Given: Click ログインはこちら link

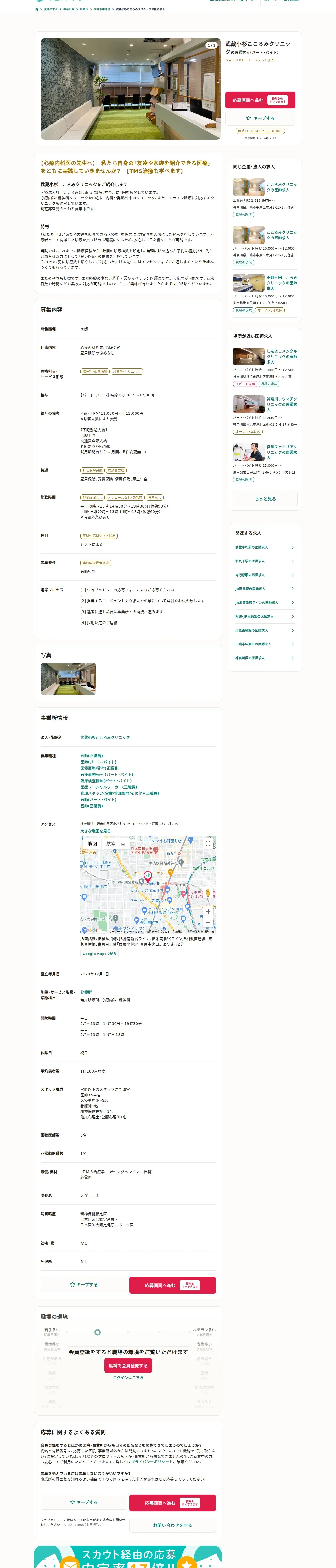Looking at the screenshot, I should (128, 1377).
